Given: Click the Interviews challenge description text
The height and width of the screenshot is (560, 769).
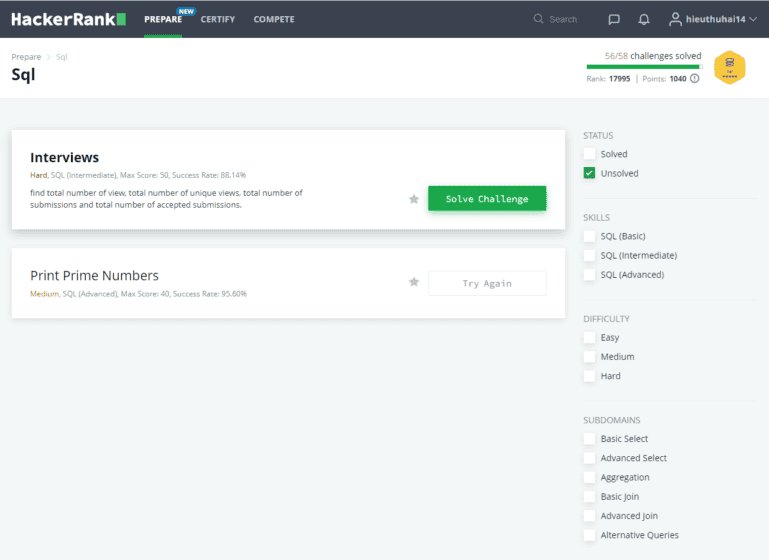Looking at the screenshot, I should coord(166,199).
